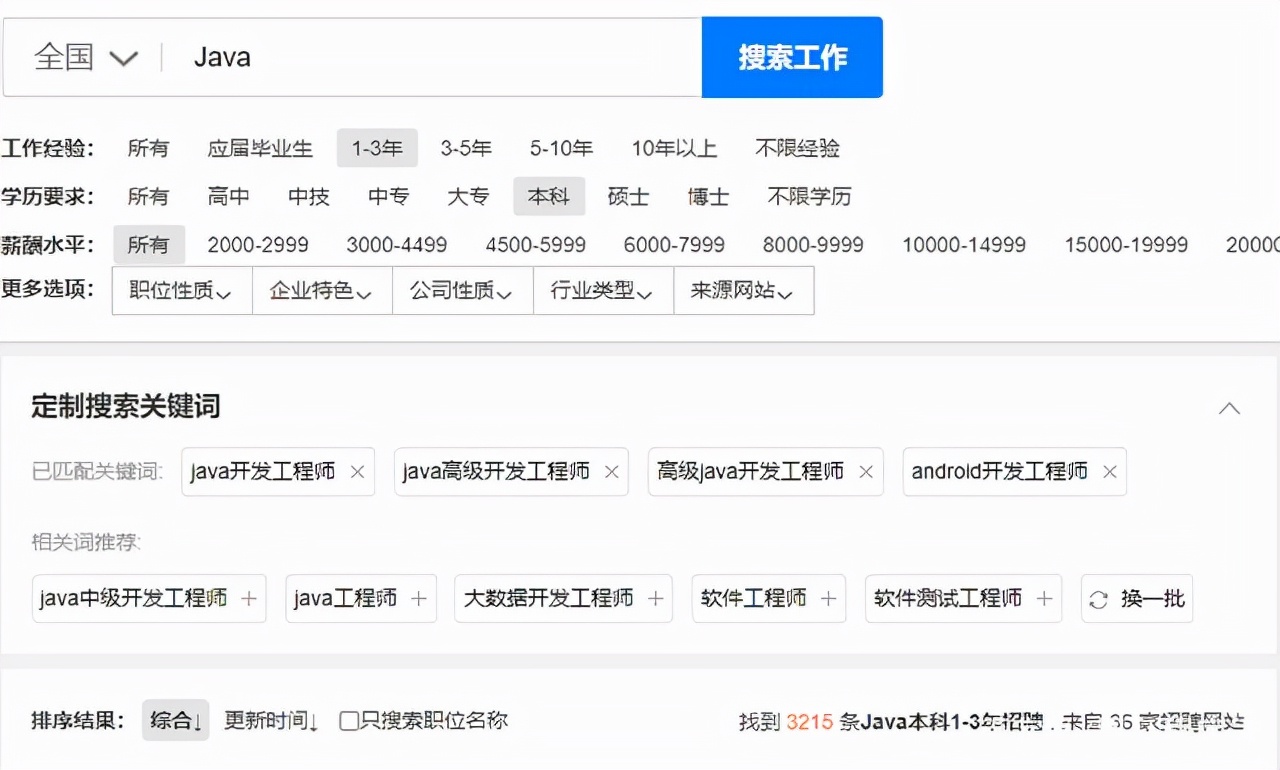The height and width of the screenshot is (770, 1280).
Task: Click the 软件测试工程师 suggestion tag text
Action: coord(948,599)
